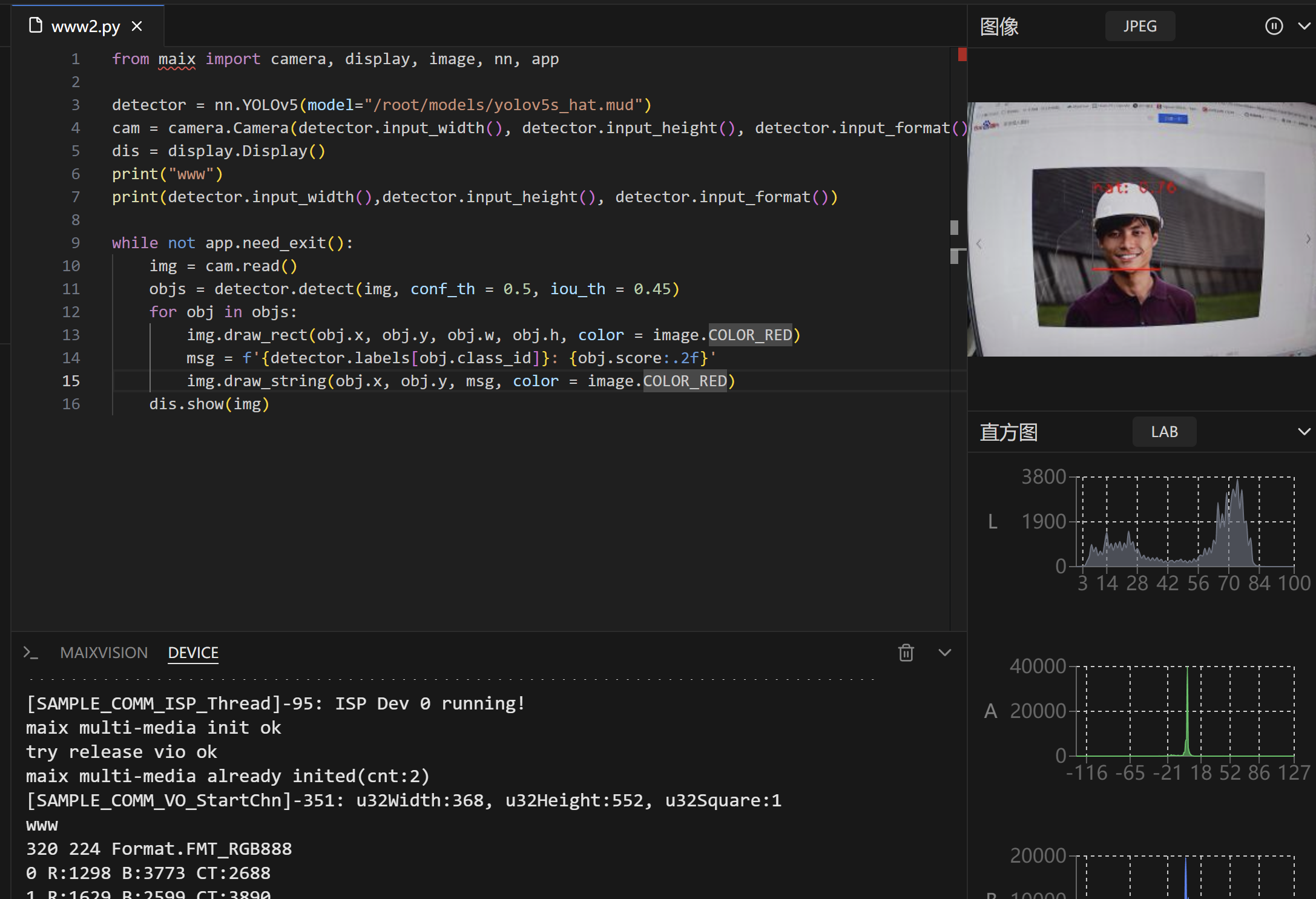Click the editor vertical scrollbar thumb
This screenshot has height=899, width=1316.
[955, 228]
